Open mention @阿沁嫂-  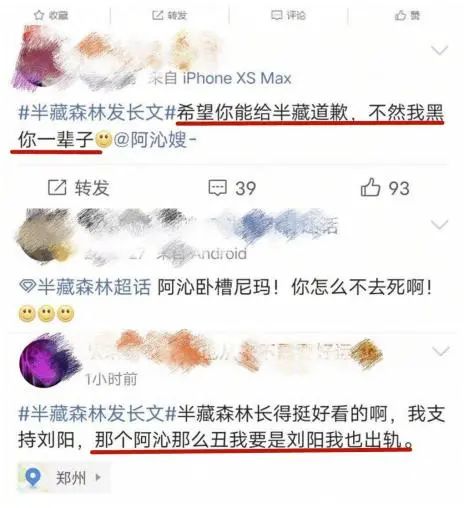[x=155, y=139]
